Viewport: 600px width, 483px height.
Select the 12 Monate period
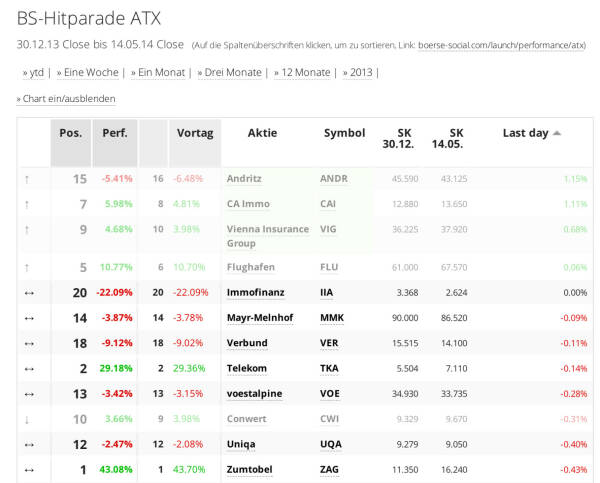coord(302,72)
